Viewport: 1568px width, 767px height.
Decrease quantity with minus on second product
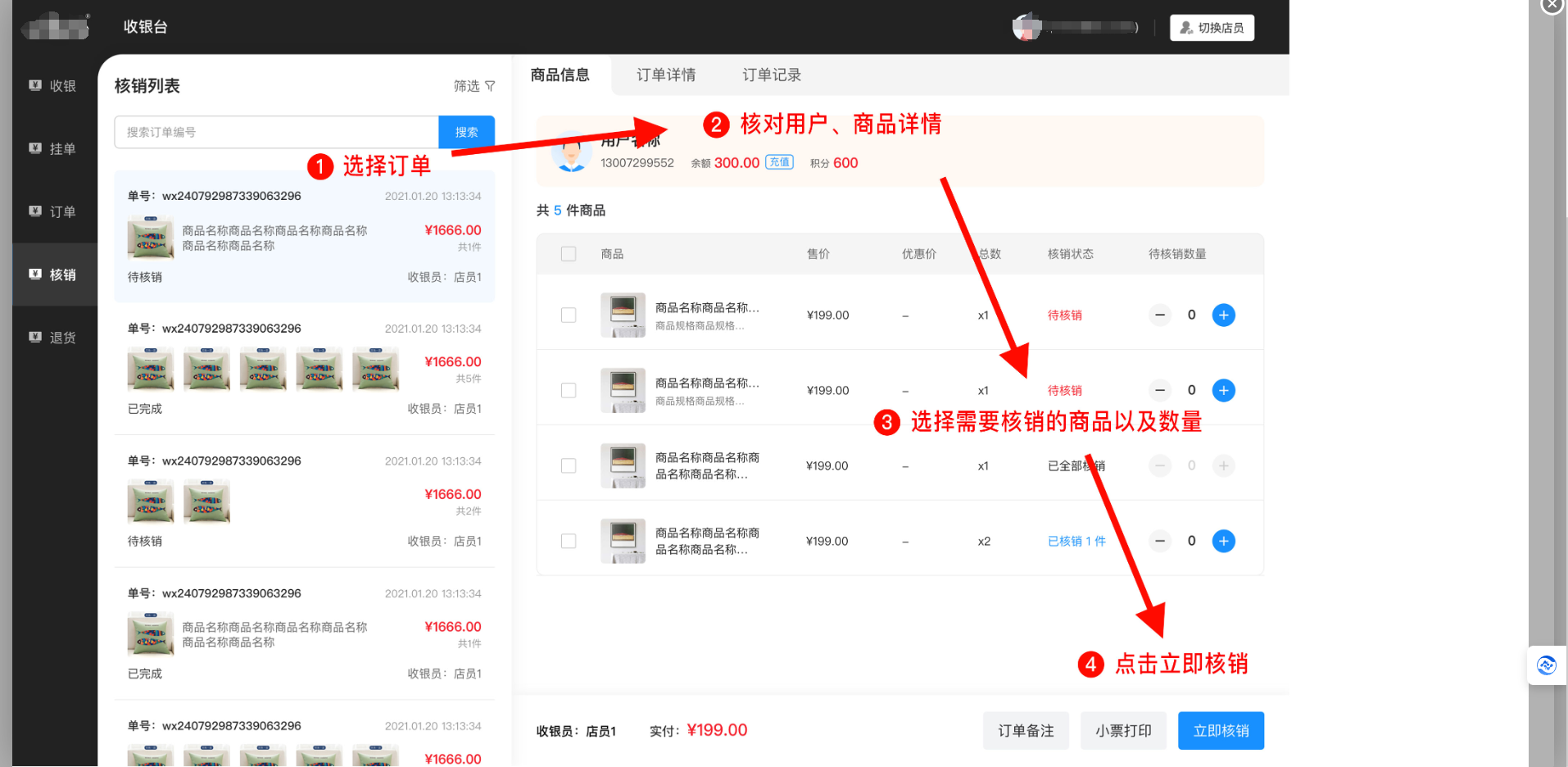click(1159, 391)
